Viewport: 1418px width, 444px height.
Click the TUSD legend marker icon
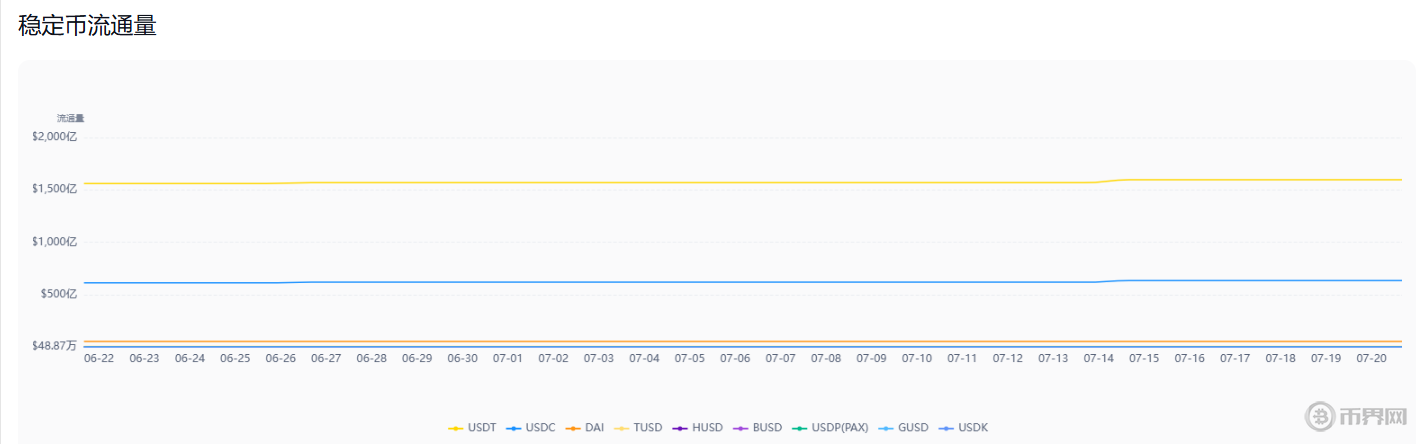tap(620, 428)
